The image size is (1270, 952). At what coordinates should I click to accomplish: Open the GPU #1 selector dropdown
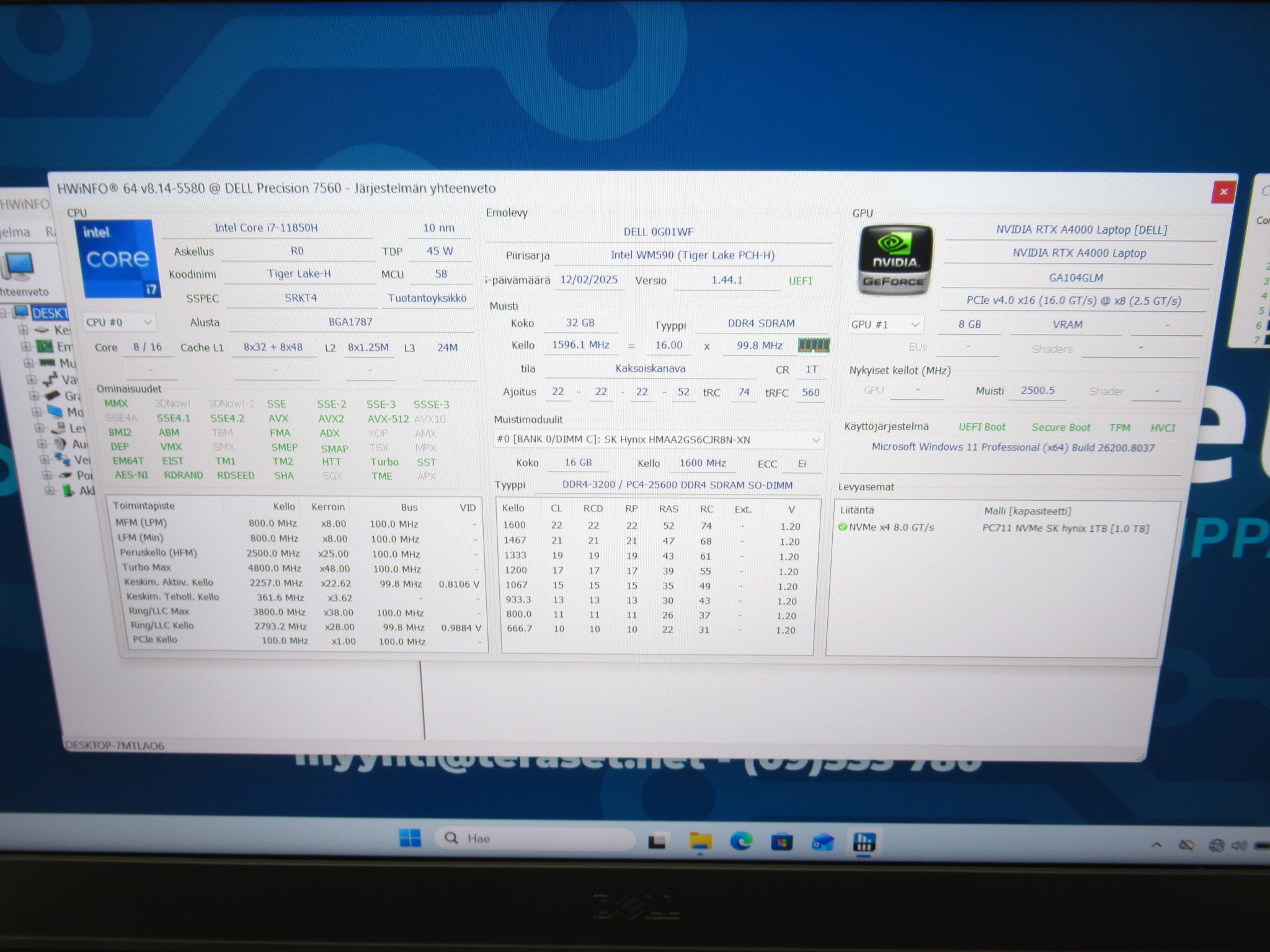coord(886,325)
